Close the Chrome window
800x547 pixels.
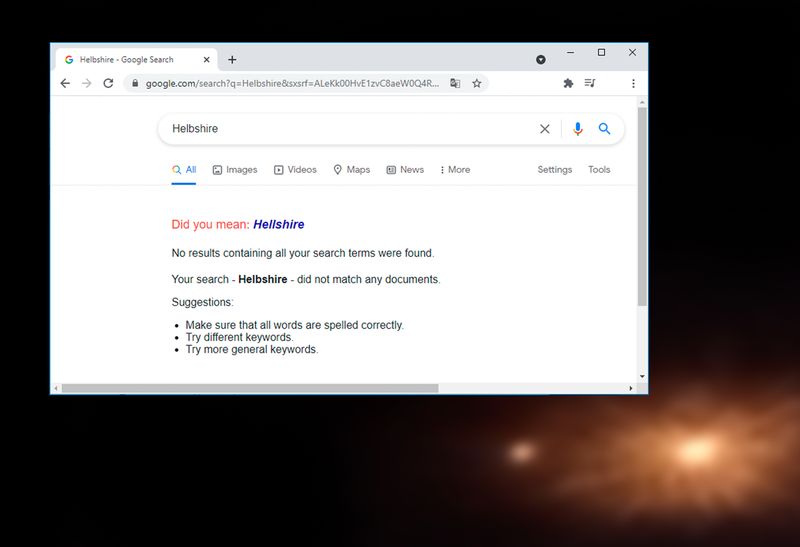point(633,53)
